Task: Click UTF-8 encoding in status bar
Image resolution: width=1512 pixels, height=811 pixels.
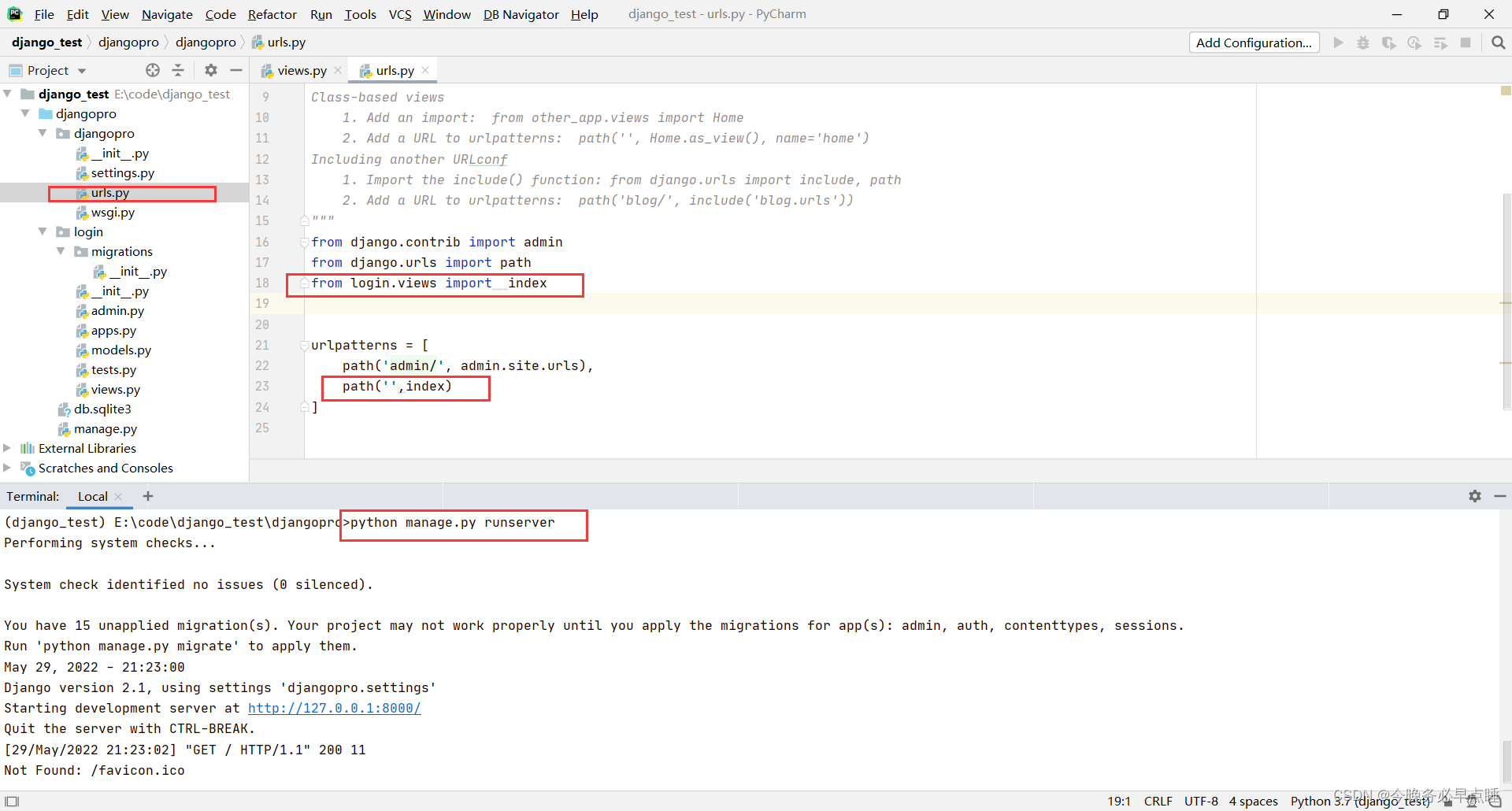Action: point(1201,801)
